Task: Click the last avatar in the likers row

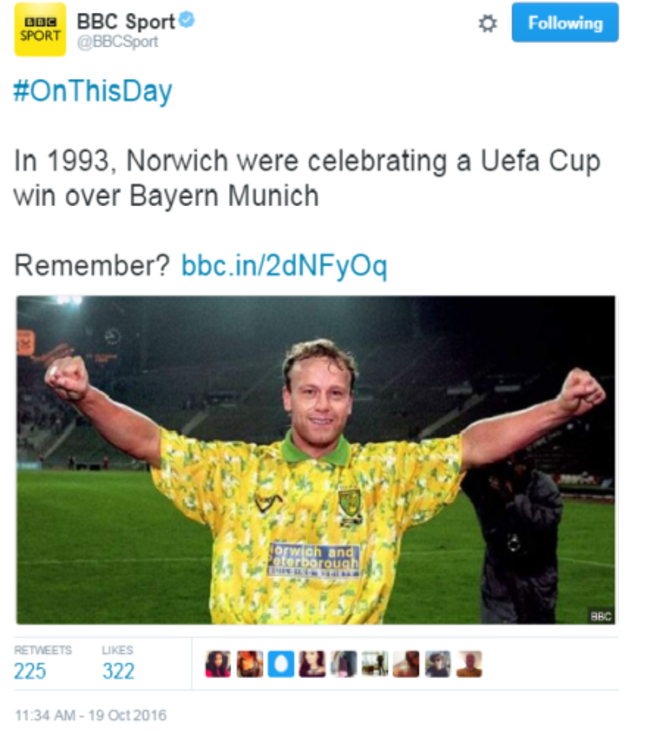Action: coord(469,664)
